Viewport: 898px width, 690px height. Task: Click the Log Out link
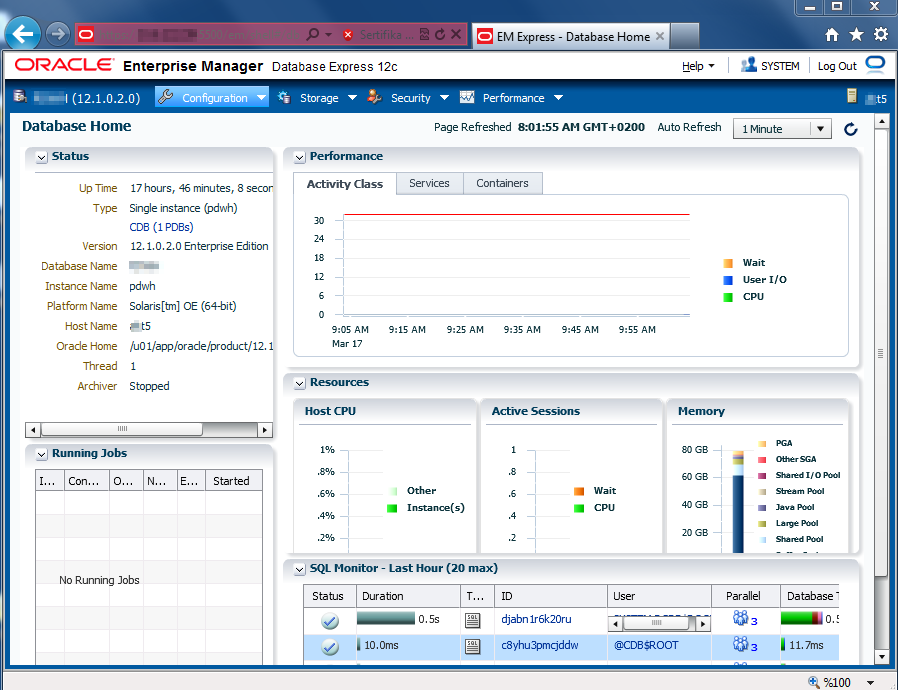tap(836, 66)
